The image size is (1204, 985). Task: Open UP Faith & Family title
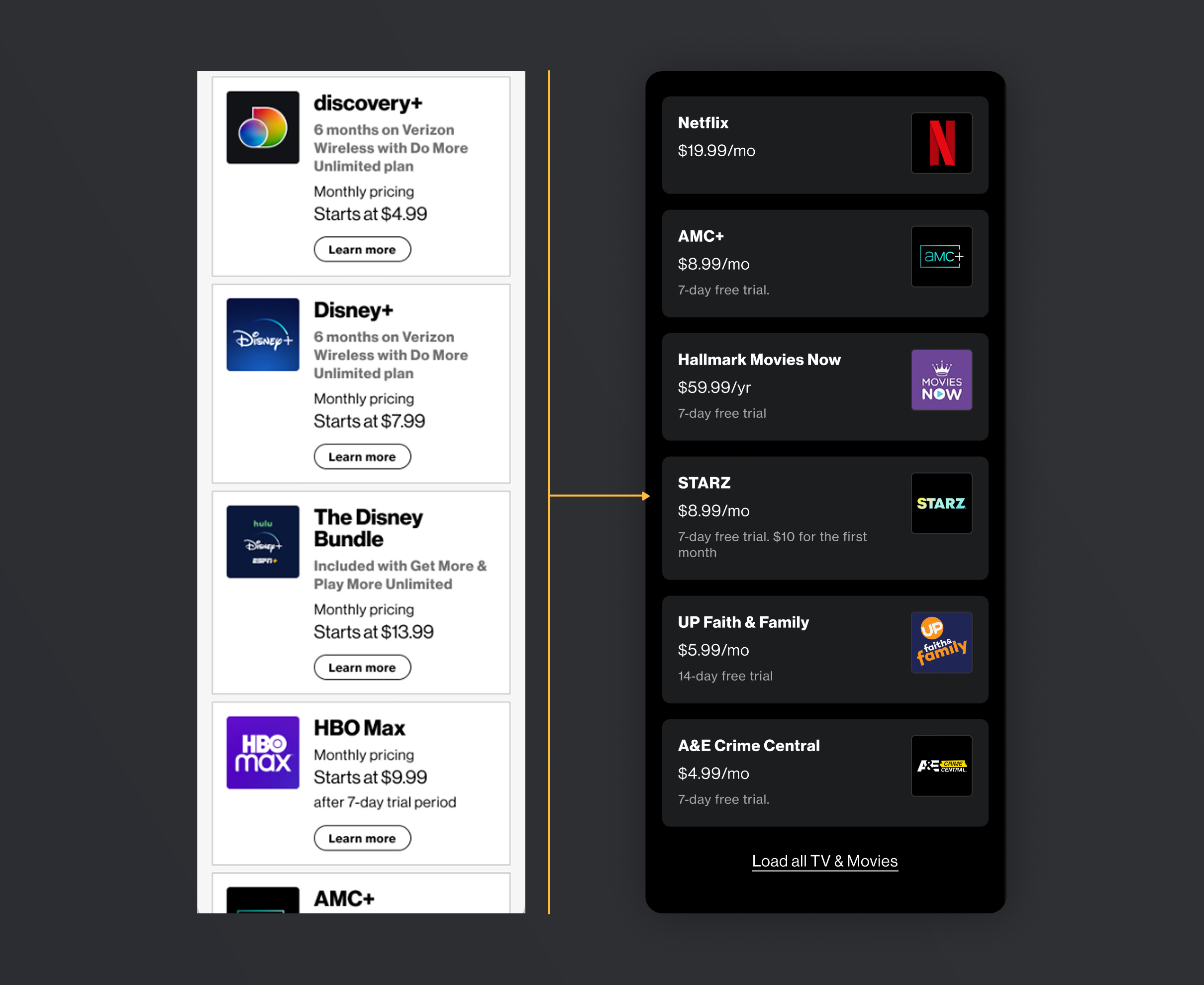pyautogui.click(x=743, y=622)
